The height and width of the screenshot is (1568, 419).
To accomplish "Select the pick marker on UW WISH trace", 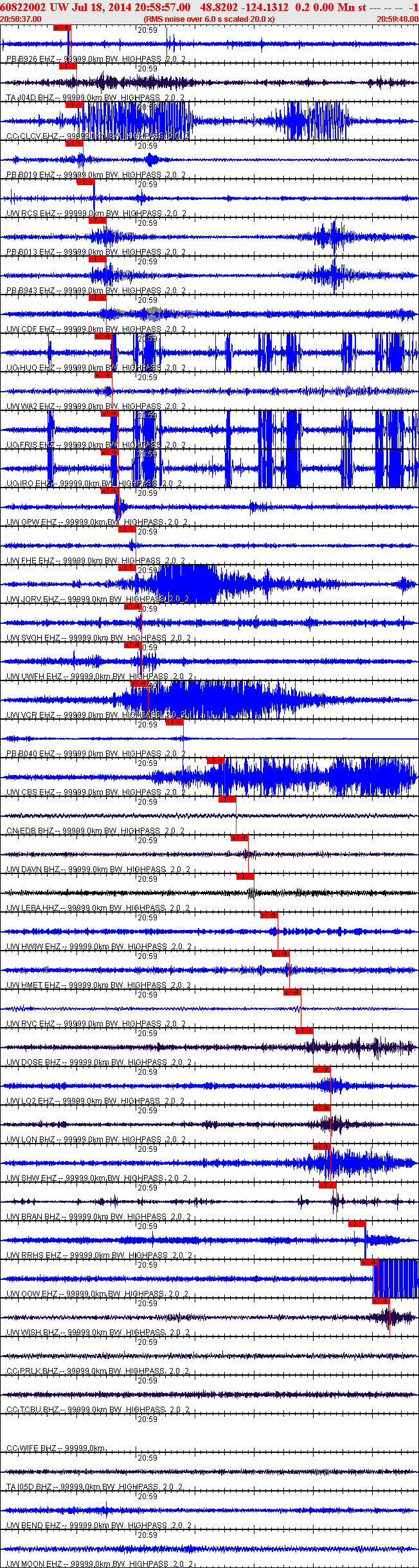I will click(381, 1301).
